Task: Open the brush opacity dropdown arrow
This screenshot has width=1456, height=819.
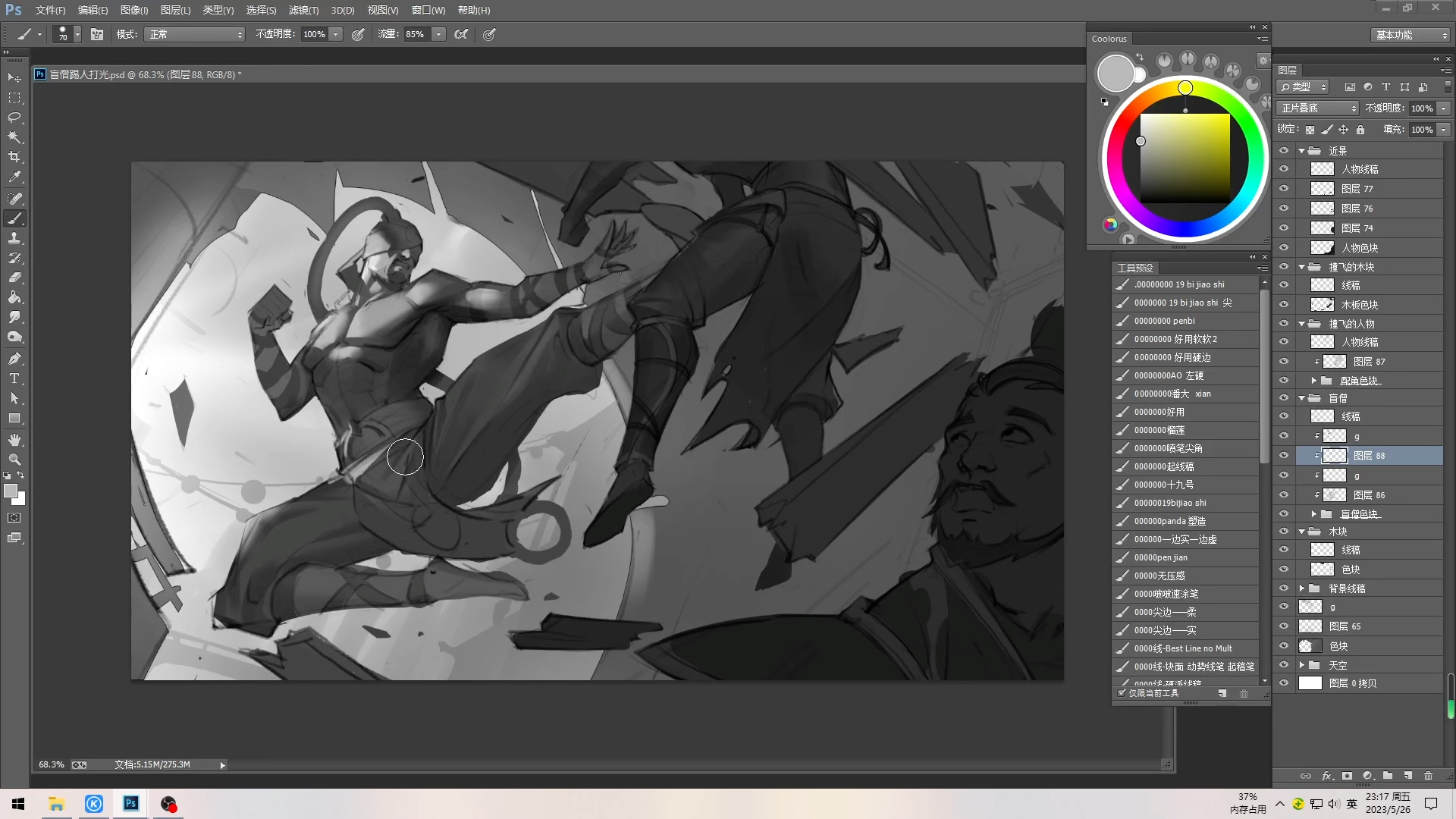Action: 335,34
